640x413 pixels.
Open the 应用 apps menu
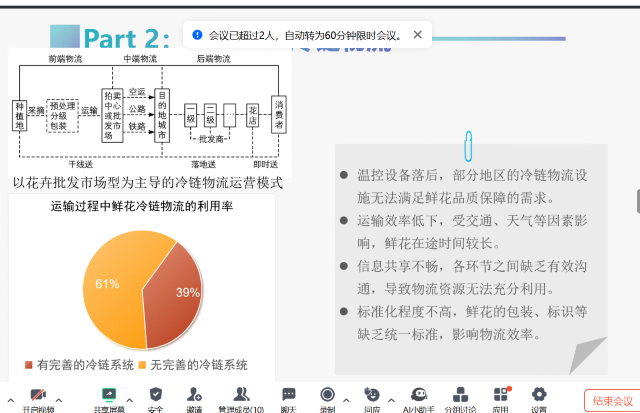[501, 396]
